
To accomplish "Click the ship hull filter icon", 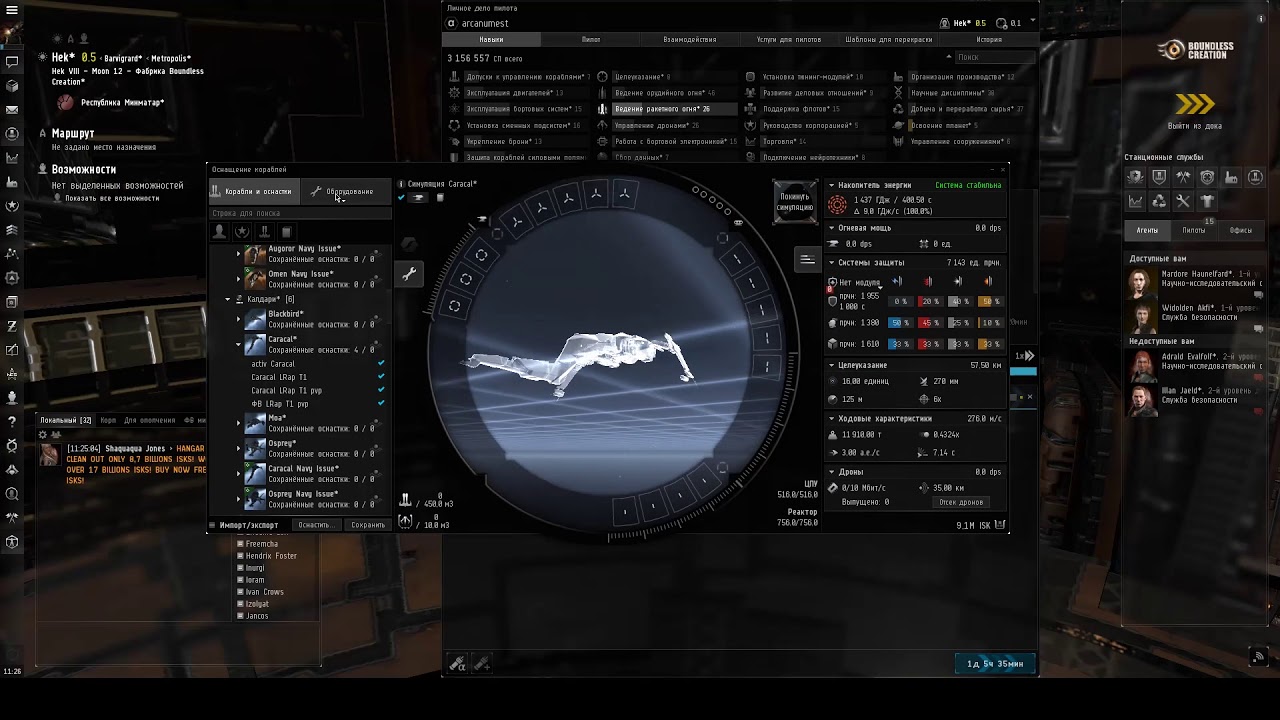I will tap(264, 232).
